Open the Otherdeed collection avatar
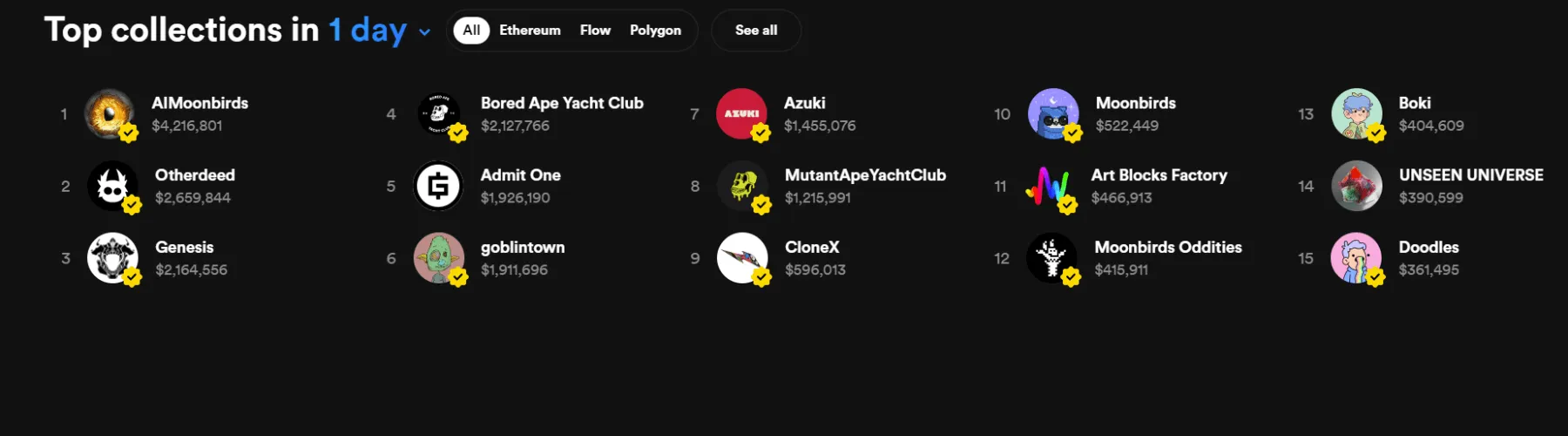 click(112, 186)
